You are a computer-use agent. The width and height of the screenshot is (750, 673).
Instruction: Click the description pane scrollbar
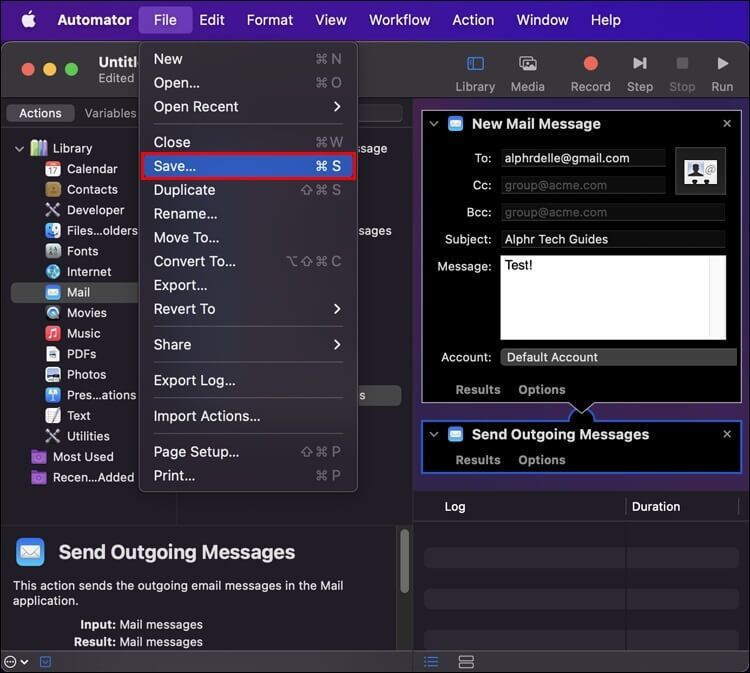pyautogui.click(x=404, y=561)
